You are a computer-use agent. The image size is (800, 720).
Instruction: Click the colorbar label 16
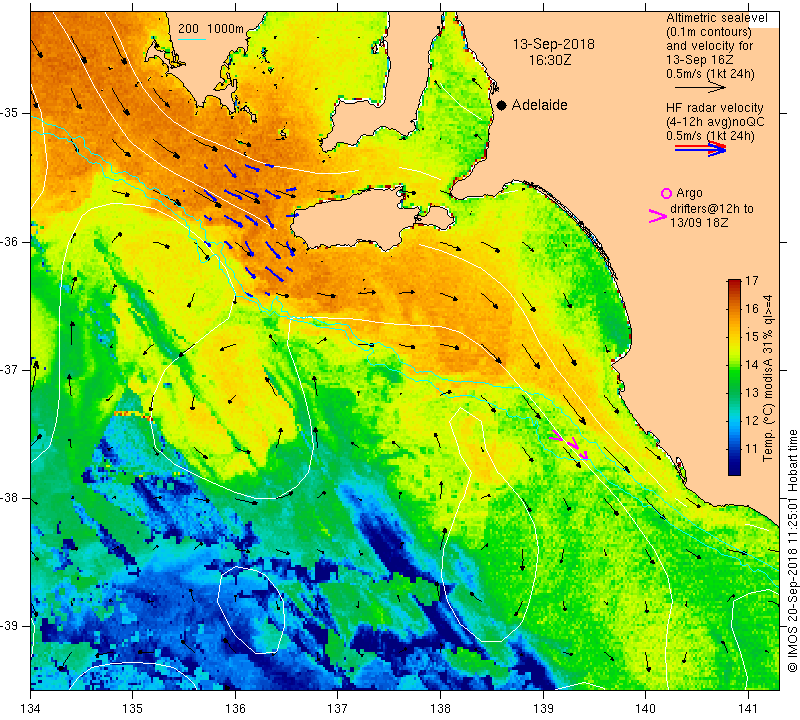click(752, 308)
